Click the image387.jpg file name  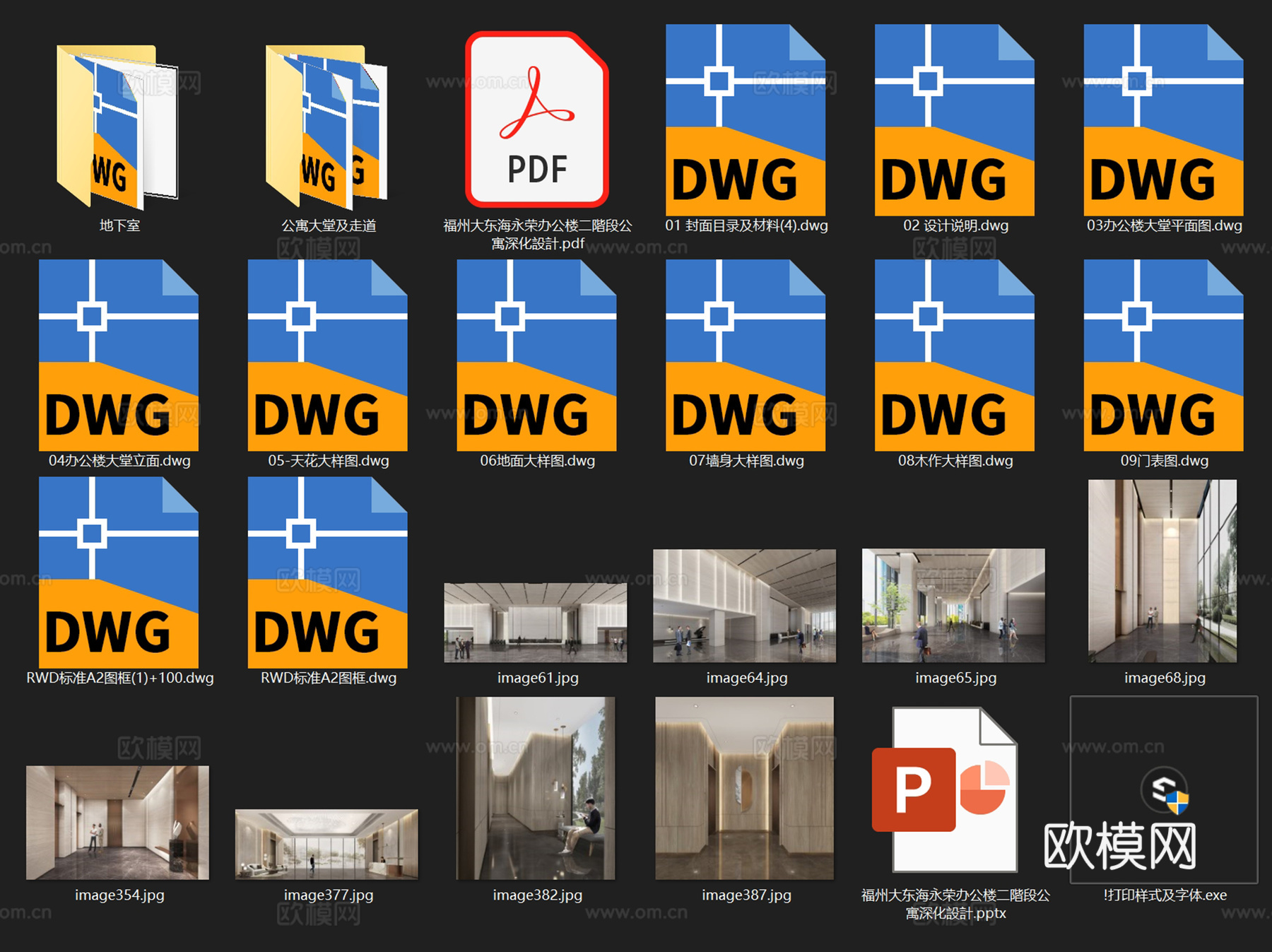coord(747,895)
